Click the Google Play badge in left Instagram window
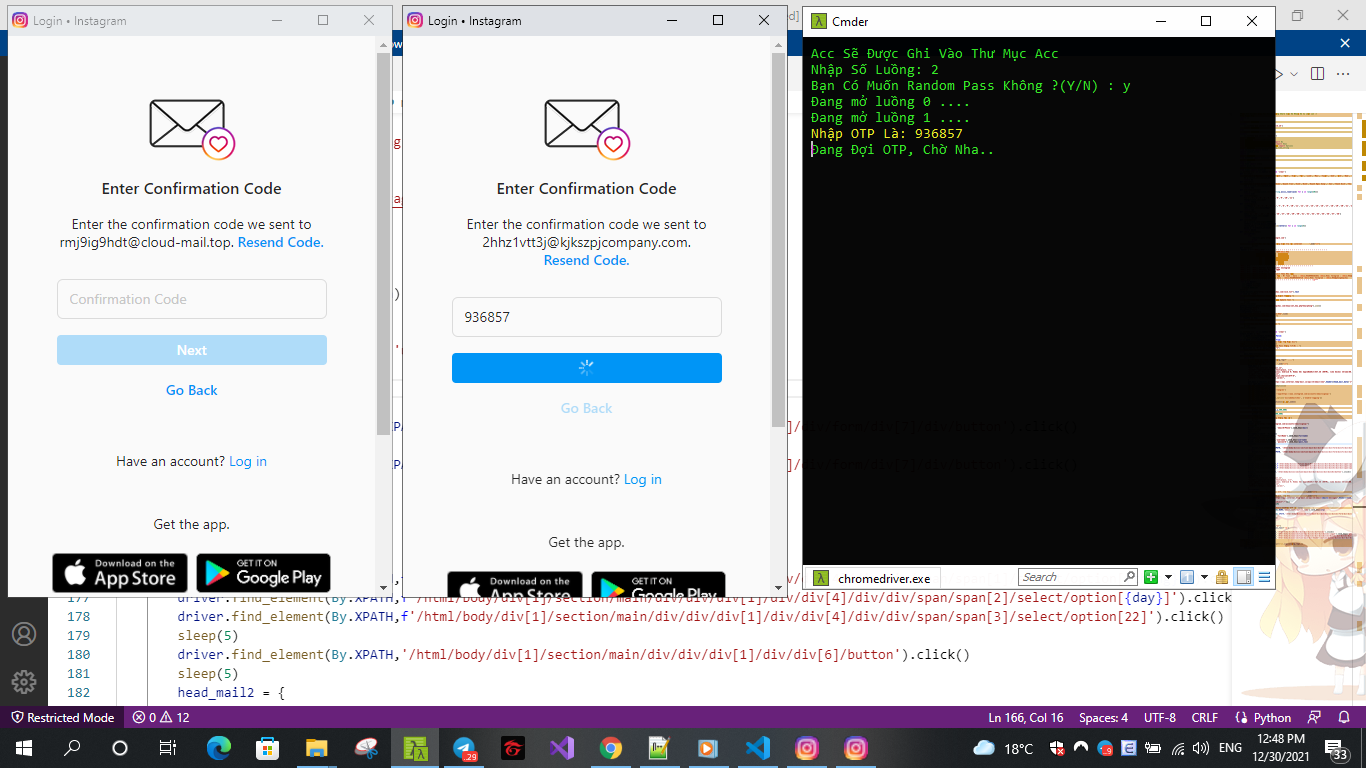Viewport: 1366px width, 768px height. pyautogui.click(x=263, y=573)
